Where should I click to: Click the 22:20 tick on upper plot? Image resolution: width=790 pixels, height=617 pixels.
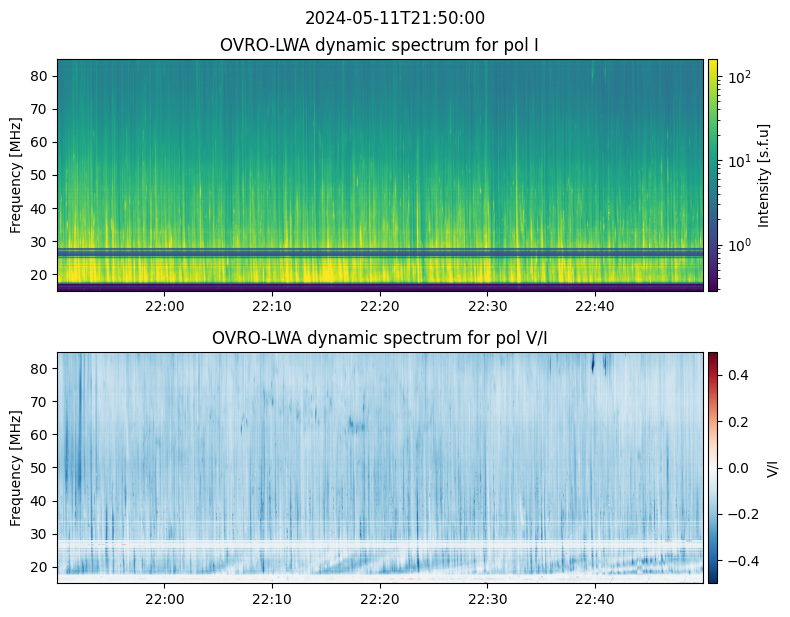(x=380, y=306)
